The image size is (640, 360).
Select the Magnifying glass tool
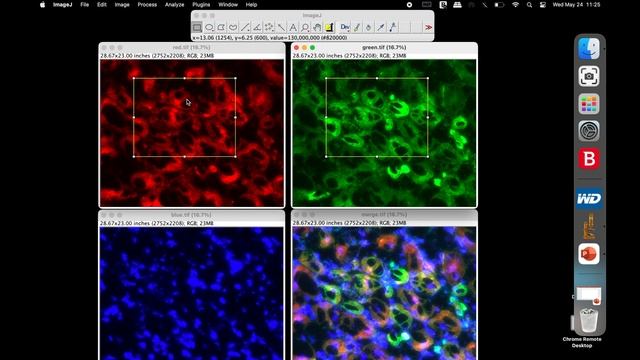[x=305, y=27]
